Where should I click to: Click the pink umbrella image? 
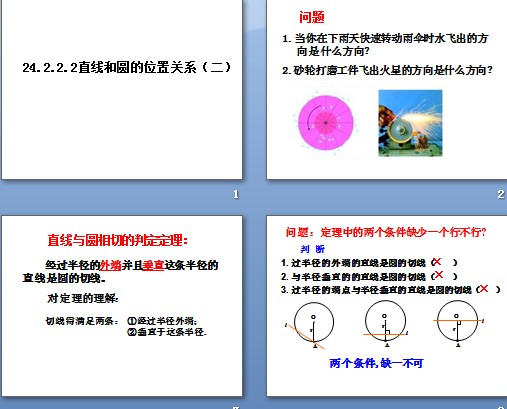point(326,123)
